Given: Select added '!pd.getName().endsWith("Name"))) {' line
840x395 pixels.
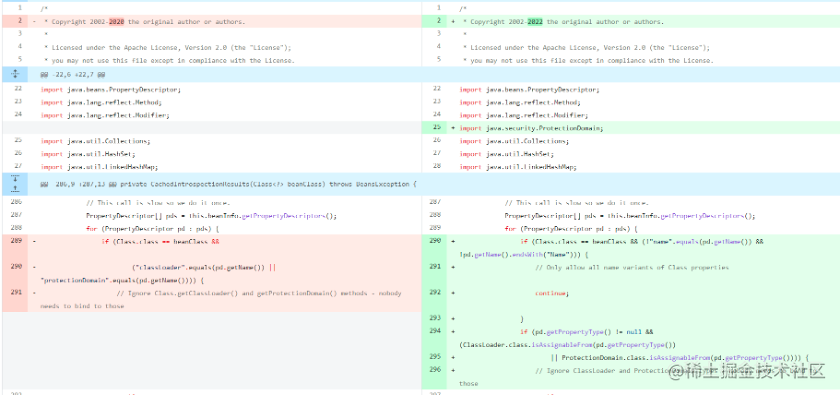Looking at the screenshot, I should (524, 254).
